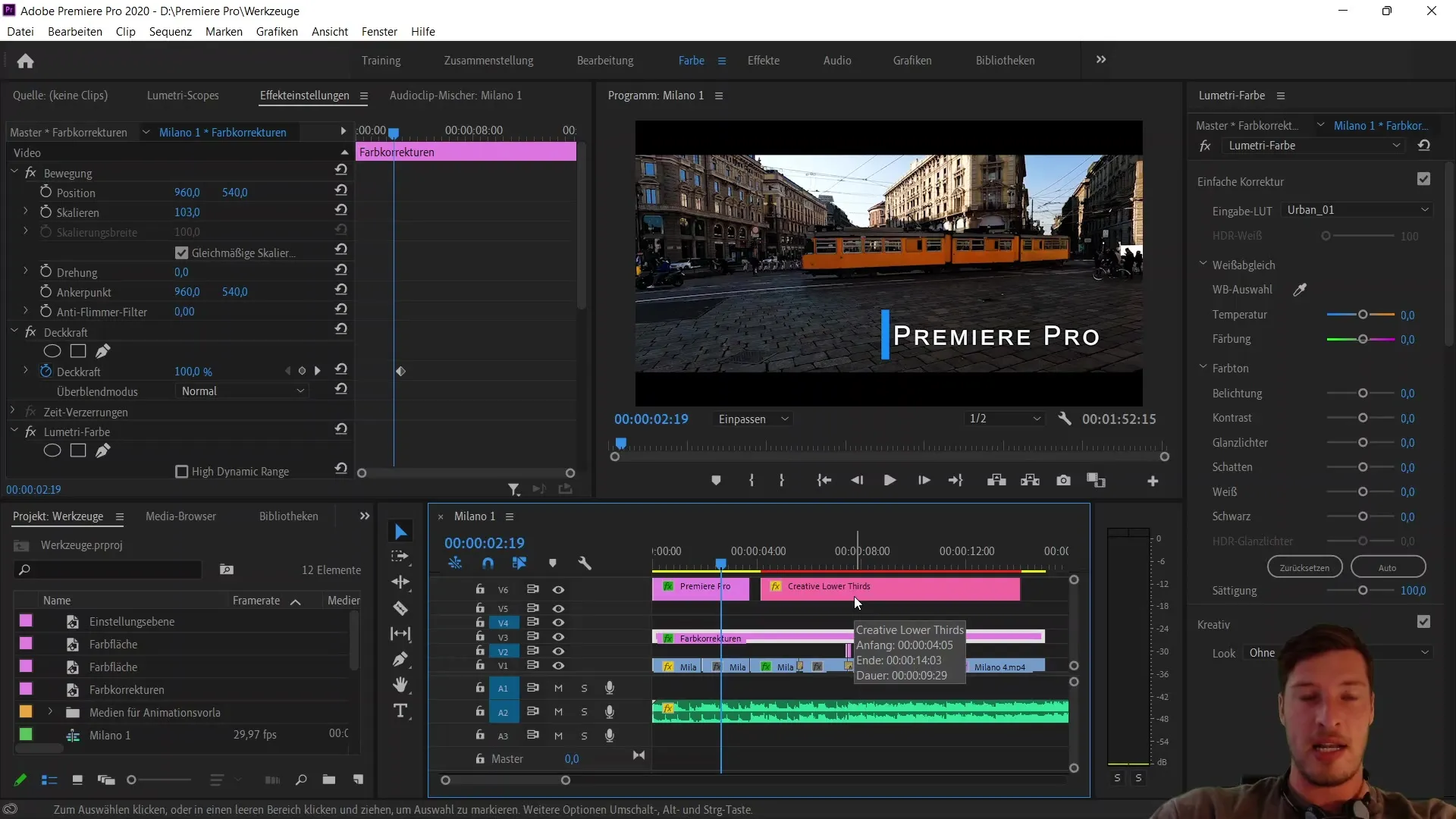Click the Add Marker icon in timeline
Viewport: 1456px width, 819px height.
pyautogui.click(x=553, y=563)
